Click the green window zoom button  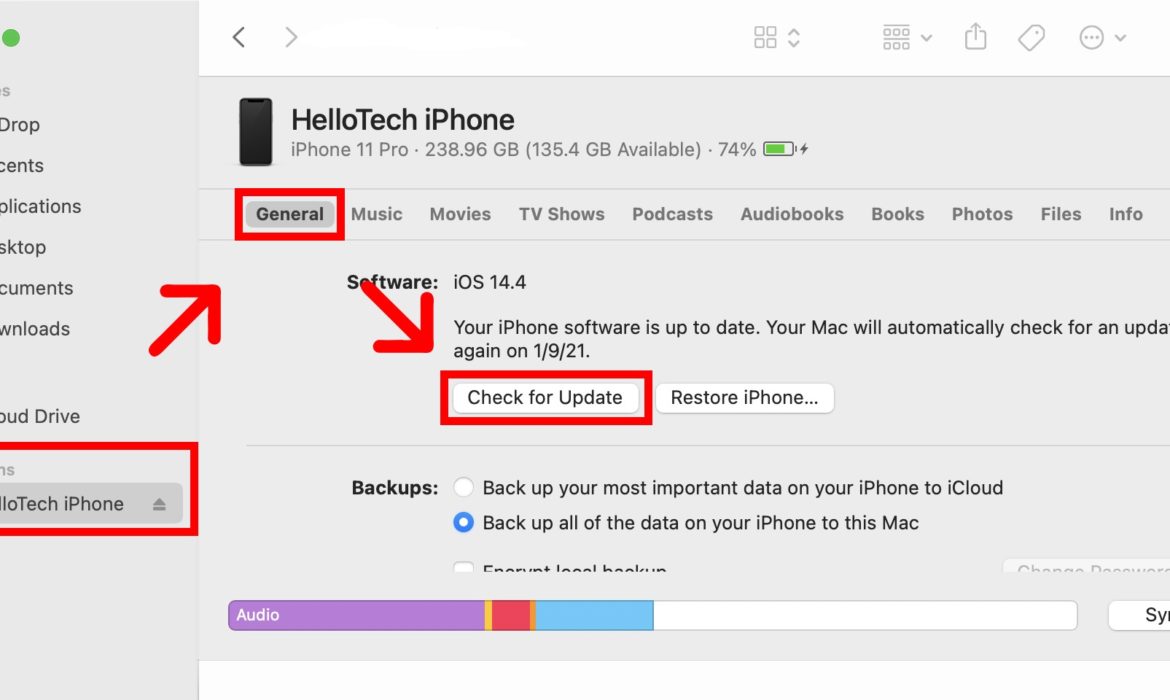(x=10, y=38)
